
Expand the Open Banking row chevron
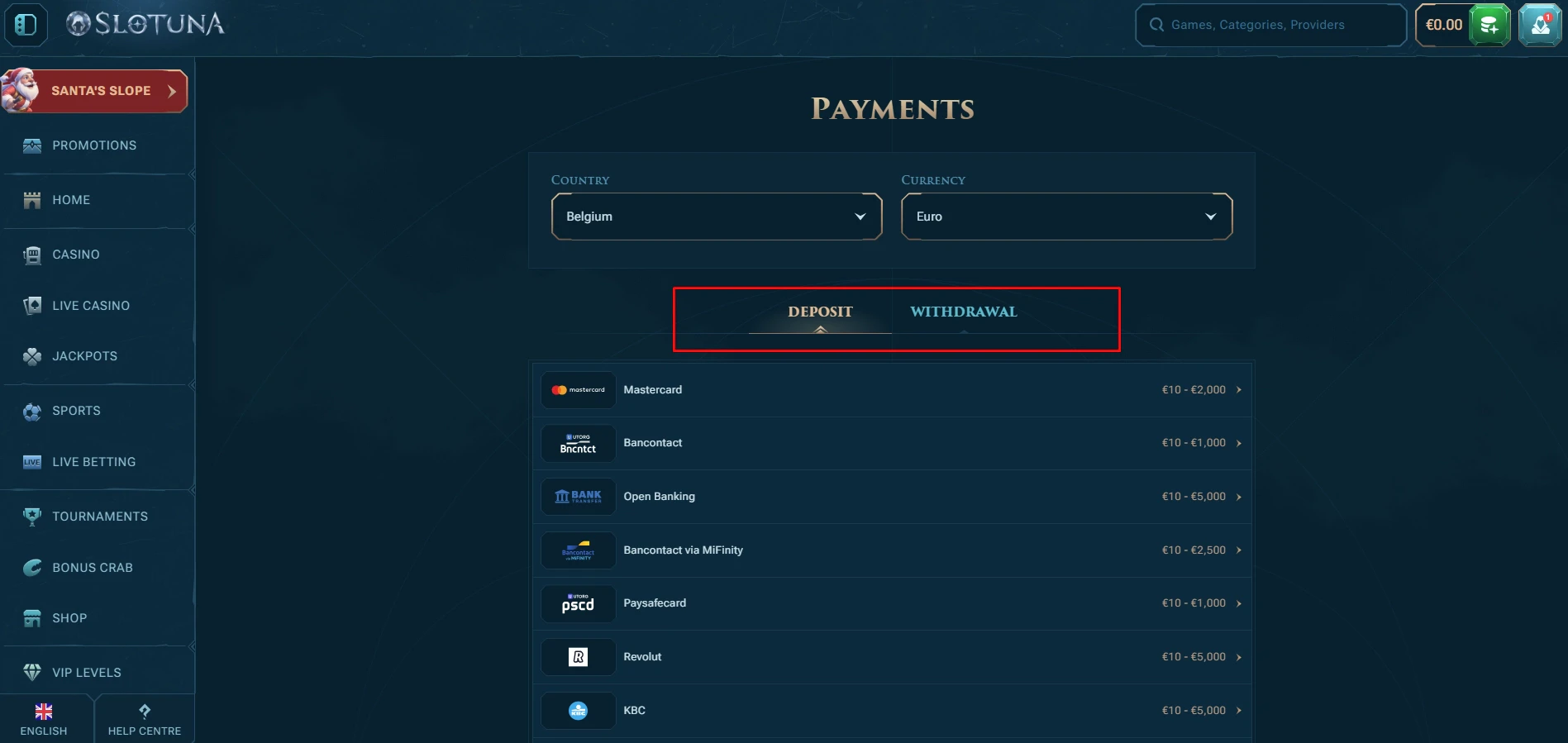pyautogui.click(x=1238, y=497)
